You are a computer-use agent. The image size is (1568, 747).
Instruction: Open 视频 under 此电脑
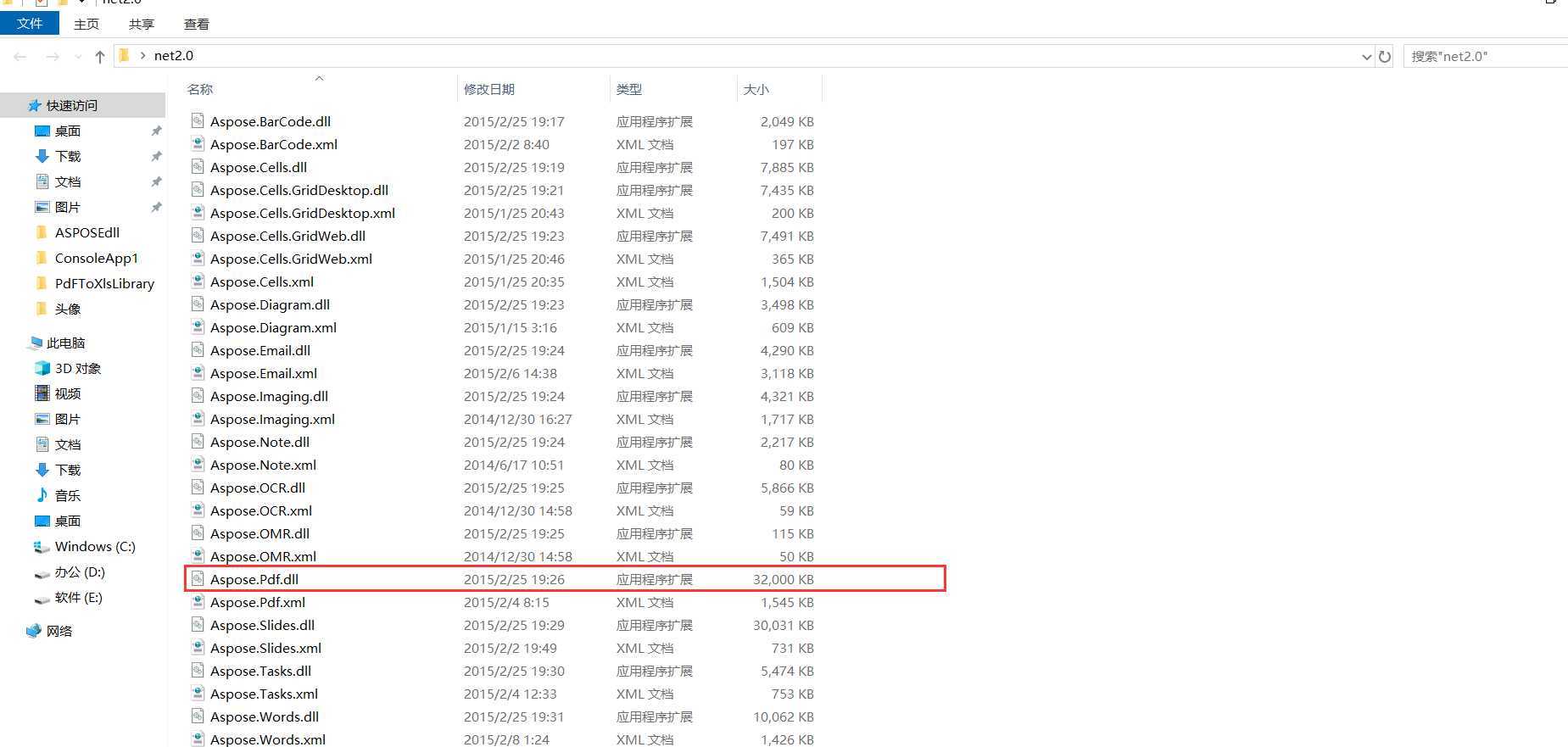click(x=68, y=393)
